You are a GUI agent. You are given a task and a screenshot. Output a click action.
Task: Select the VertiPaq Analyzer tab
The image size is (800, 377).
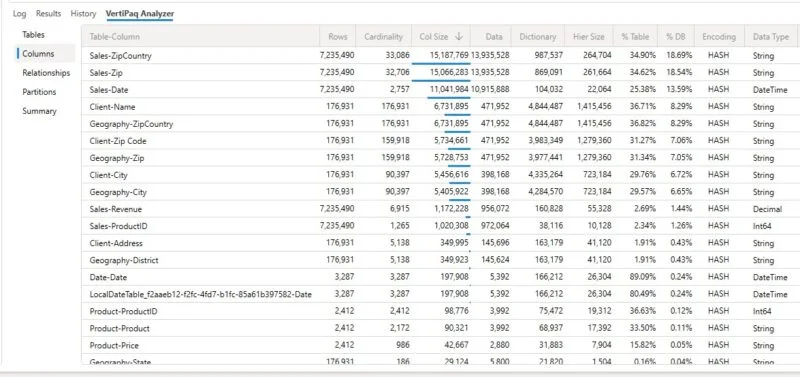140,14
